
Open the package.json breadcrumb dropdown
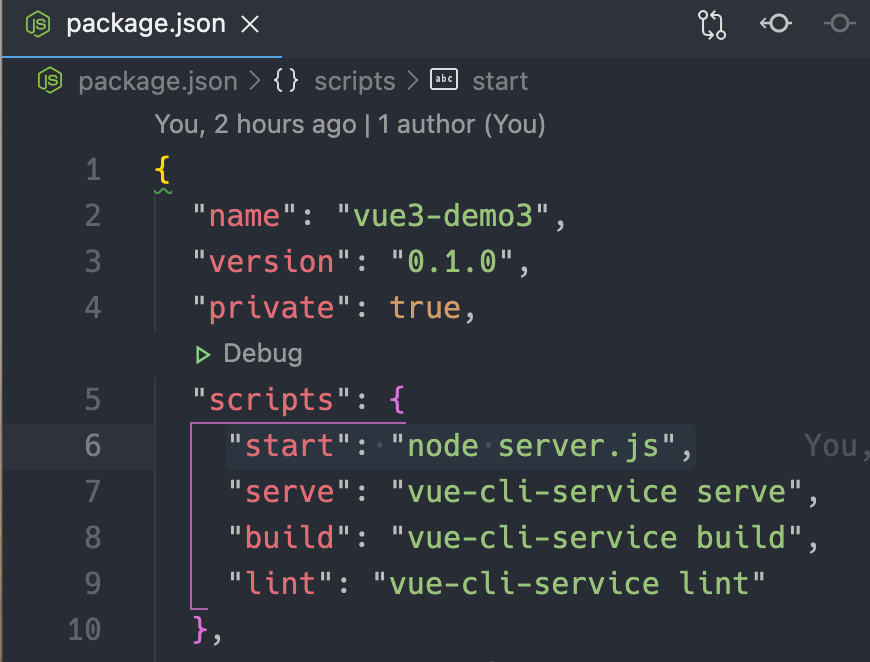click(157, 81)
